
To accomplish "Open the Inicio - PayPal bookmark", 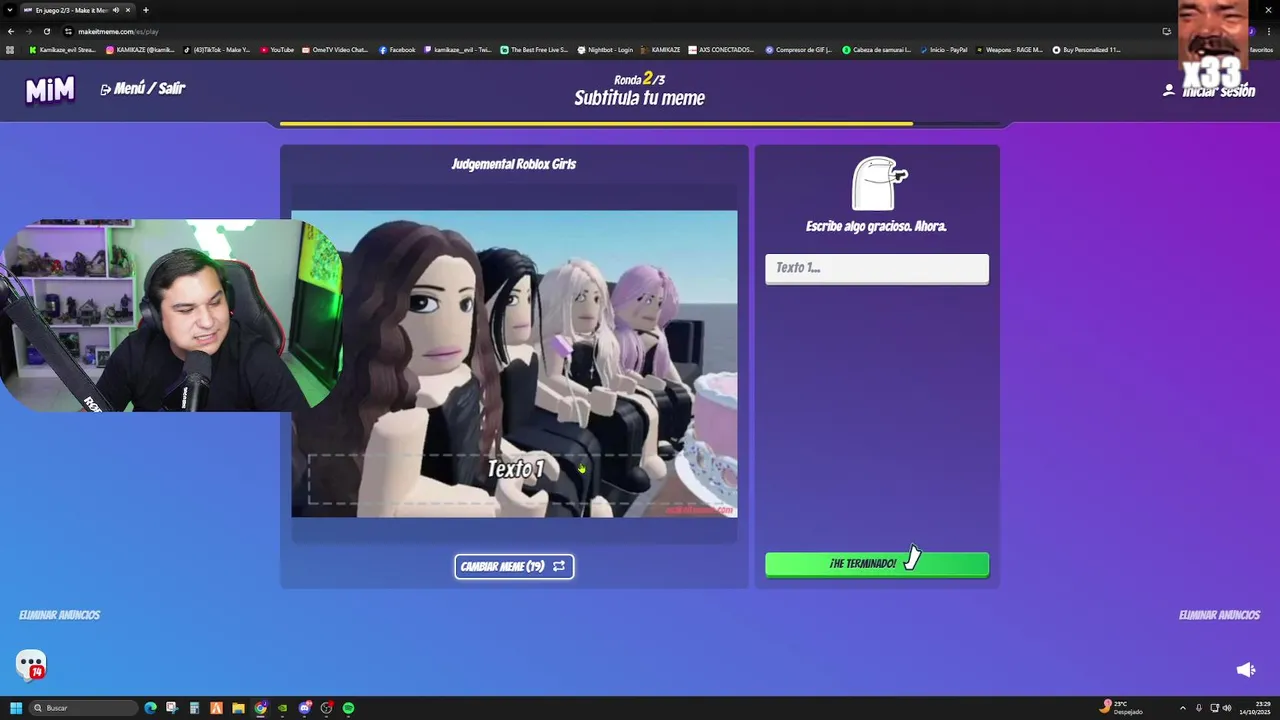I will (x=943, y=49).
